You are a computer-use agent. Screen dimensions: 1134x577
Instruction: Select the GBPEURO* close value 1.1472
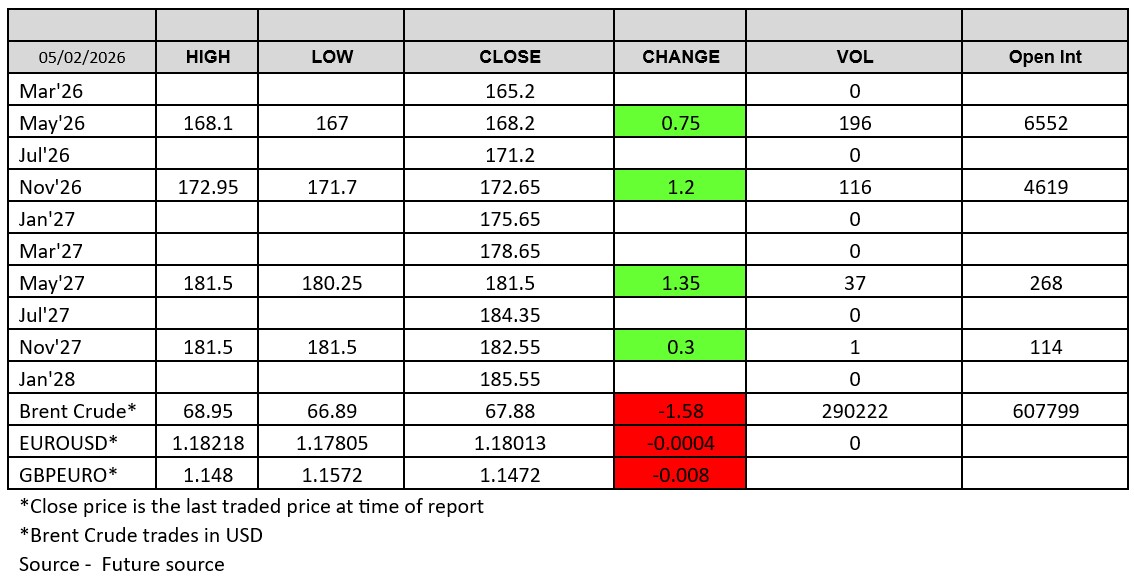[x=509, y=475]
